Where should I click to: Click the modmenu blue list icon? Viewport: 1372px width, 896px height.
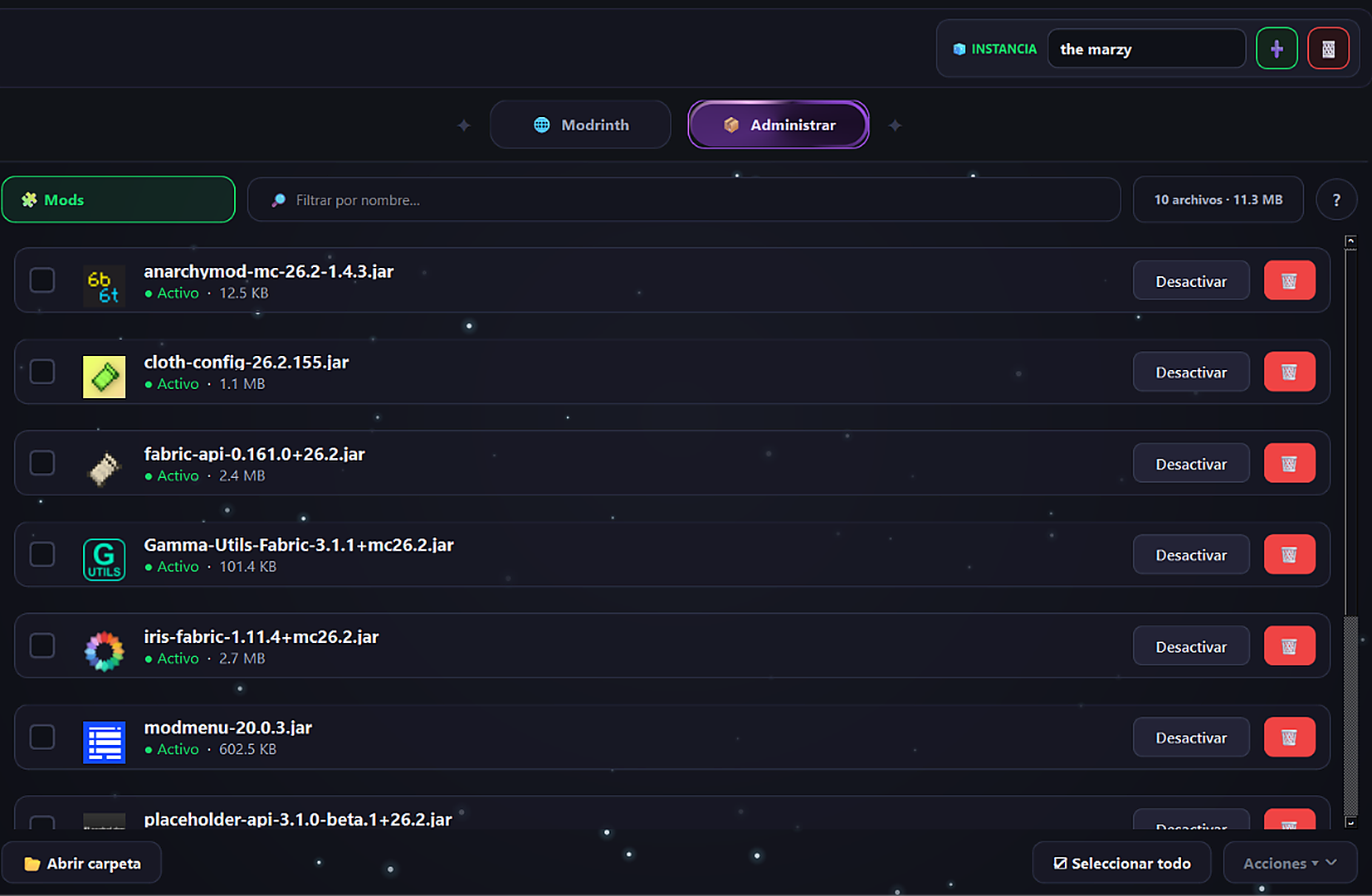(104, 742)
